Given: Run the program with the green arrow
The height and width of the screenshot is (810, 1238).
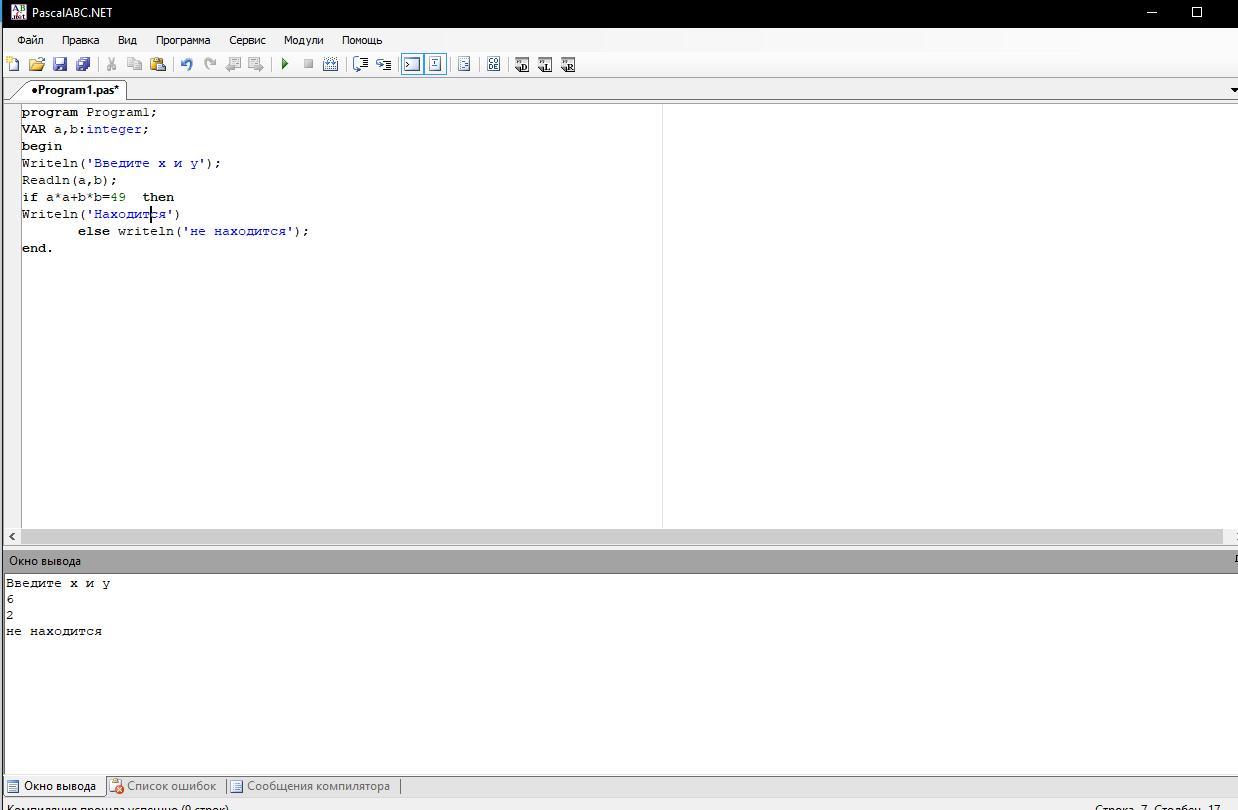Looking at the screenshot, I should coord(285,64).
